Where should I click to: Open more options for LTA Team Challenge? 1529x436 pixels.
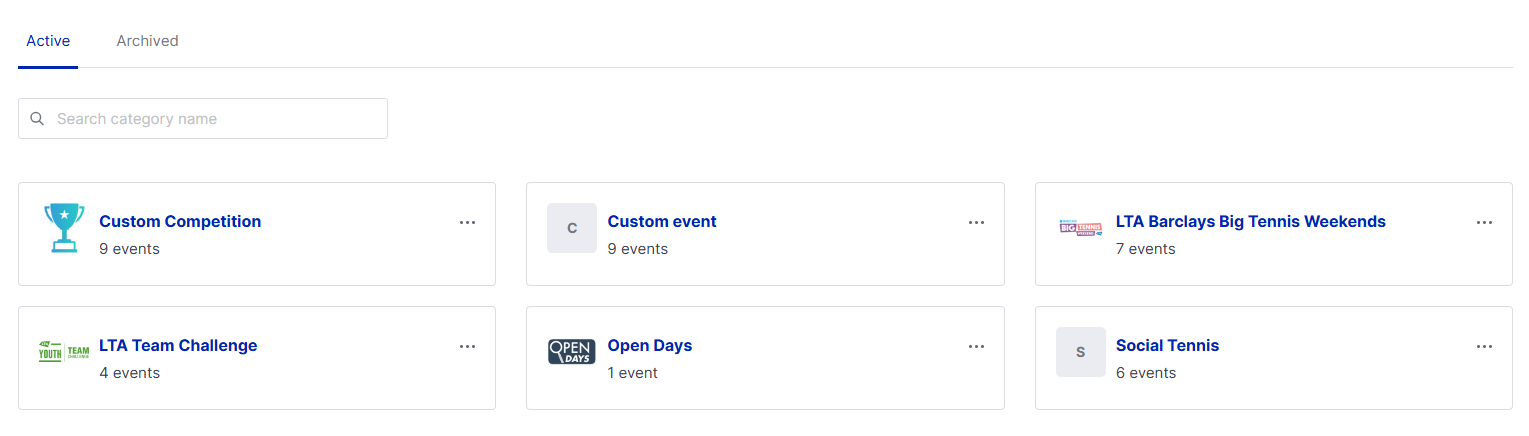467,346
